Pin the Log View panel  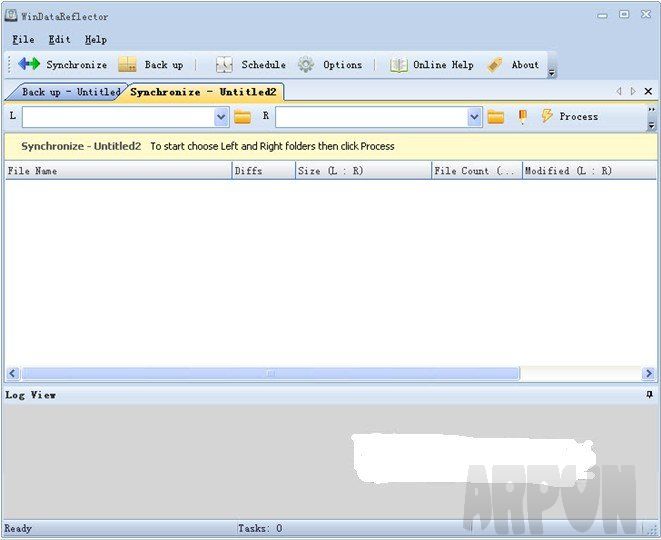pos(650,395)
